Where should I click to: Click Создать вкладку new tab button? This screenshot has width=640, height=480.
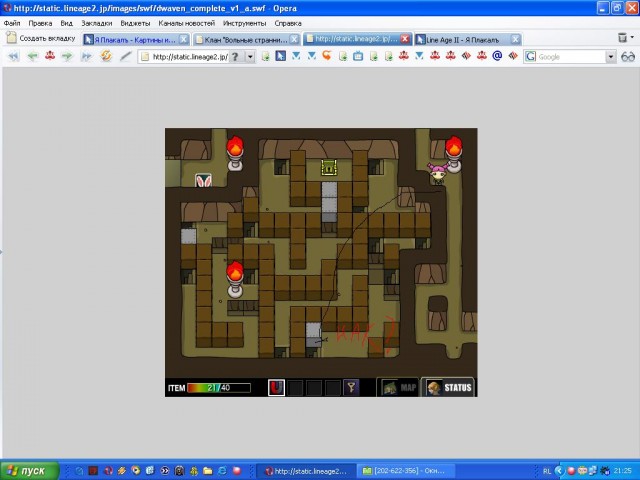click(x=41, y=38)
